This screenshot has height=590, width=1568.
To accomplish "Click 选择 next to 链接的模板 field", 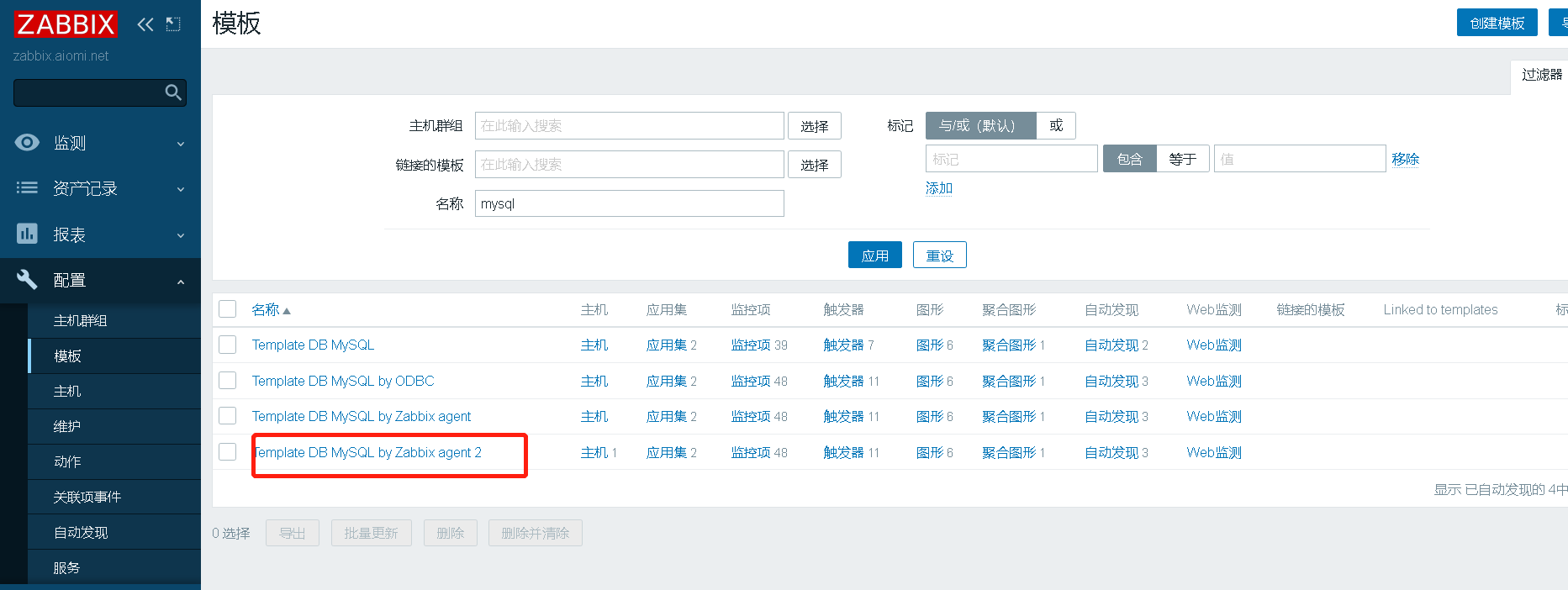I will (814, 165).
